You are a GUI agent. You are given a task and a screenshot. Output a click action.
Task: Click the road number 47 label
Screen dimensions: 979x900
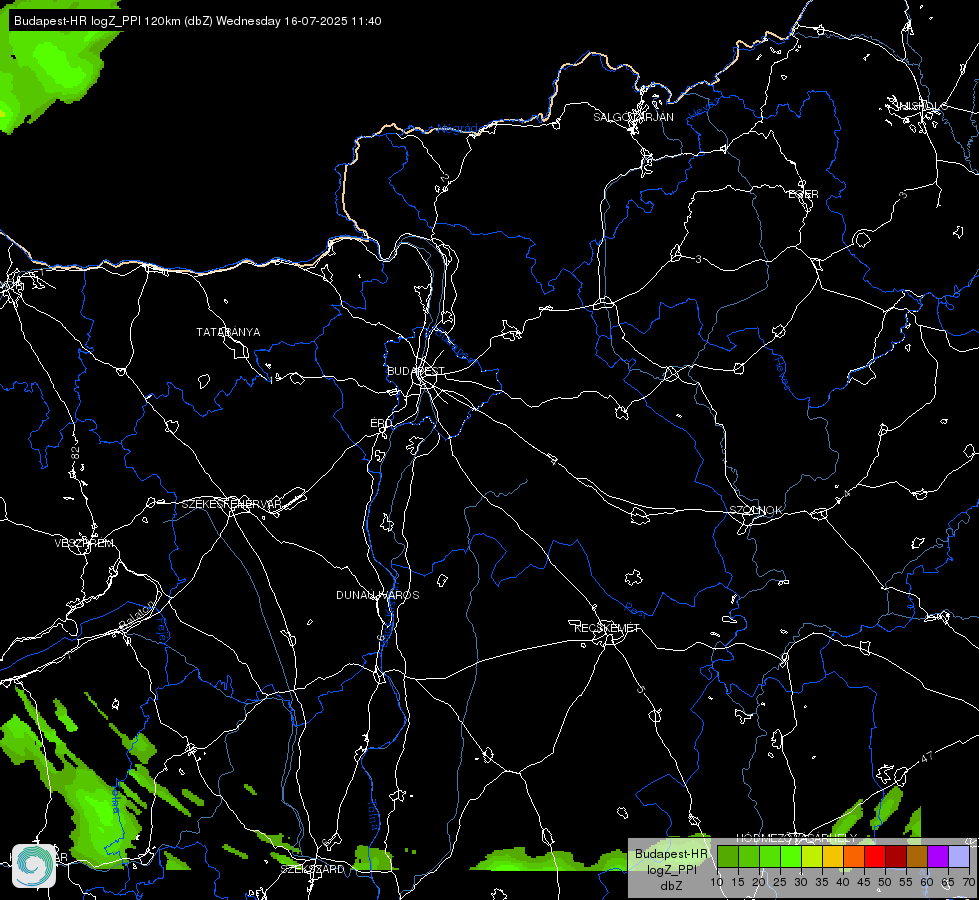[x=927, y=757]
